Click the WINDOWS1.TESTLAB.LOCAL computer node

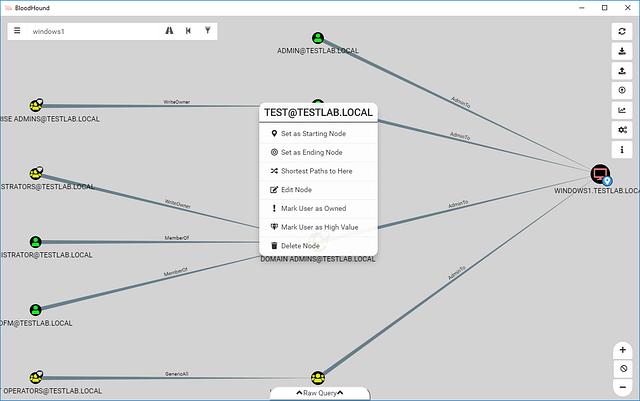pos(600,174)
